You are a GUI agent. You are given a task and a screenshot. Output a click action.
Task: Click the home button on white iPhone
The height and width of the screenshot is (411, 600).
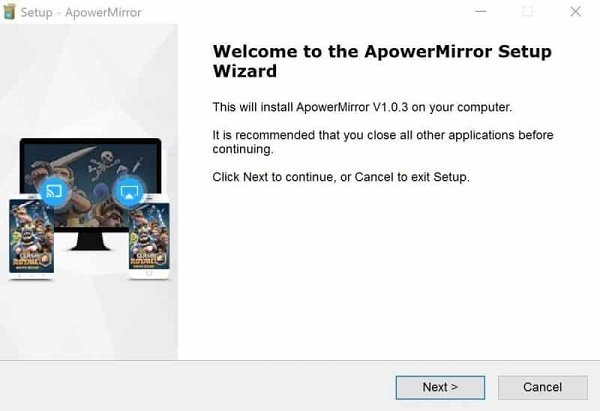(x=149, y=274)
